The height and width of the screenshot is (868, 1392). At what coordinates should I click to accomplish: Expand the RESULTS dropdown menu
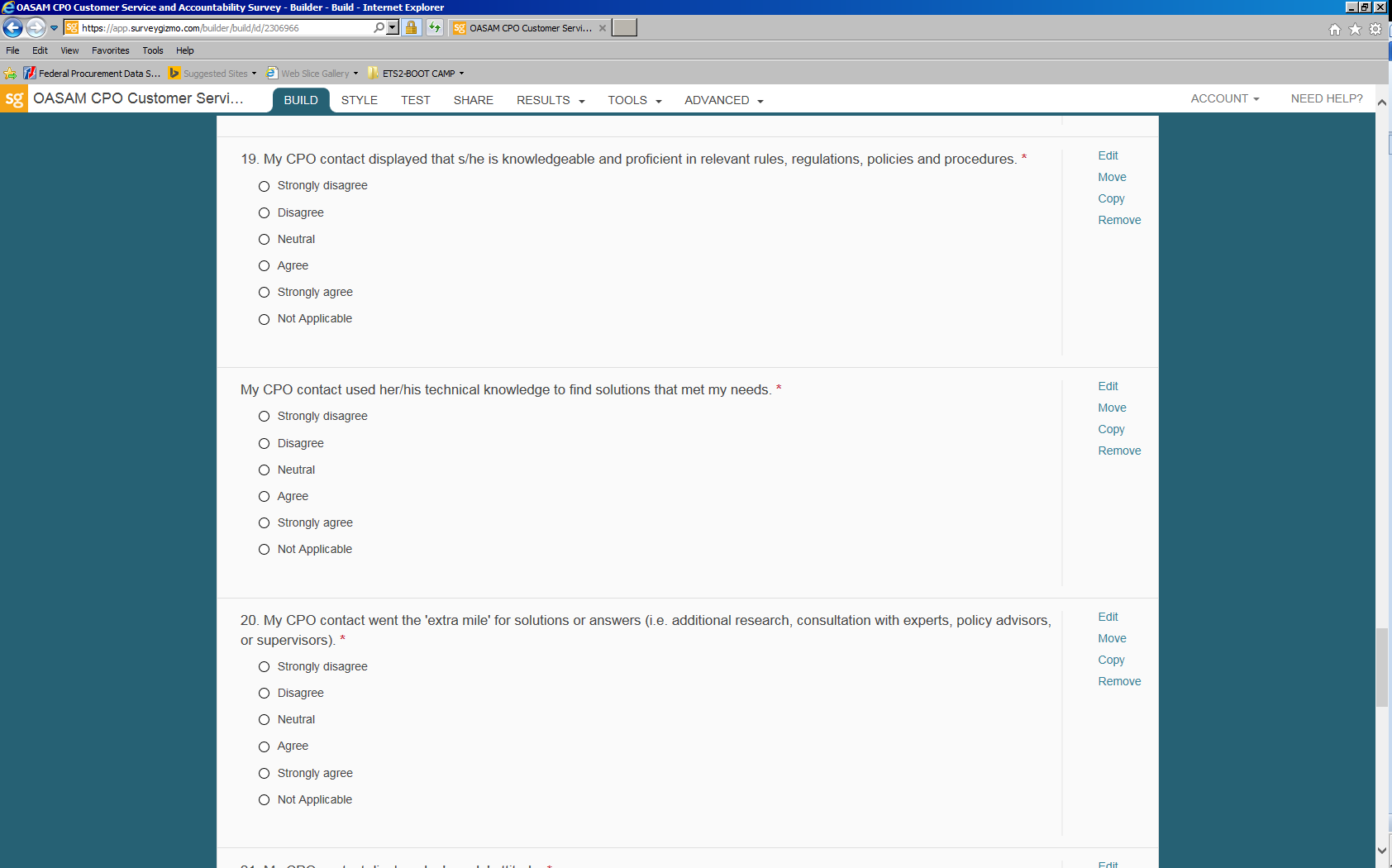coord(551,100)
